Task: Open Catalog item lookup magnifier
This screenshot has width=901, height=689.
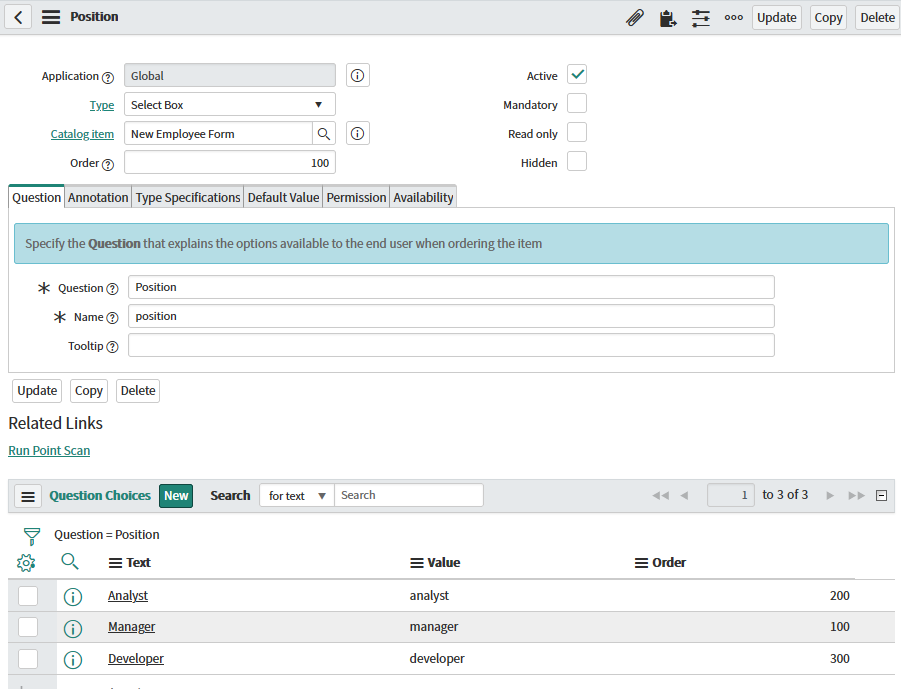Action: (x=324, y=134)
